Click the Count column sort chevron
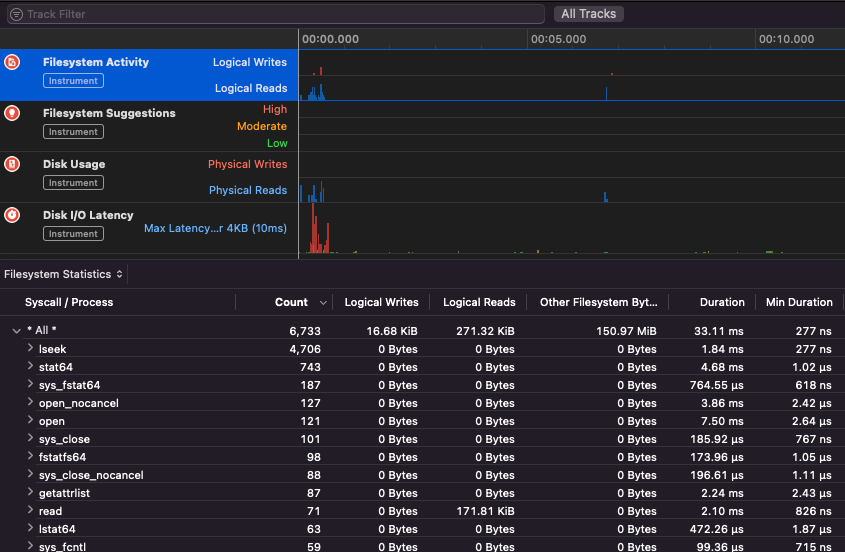The height and width of the screenshot is (552, 845). point(323,302)
